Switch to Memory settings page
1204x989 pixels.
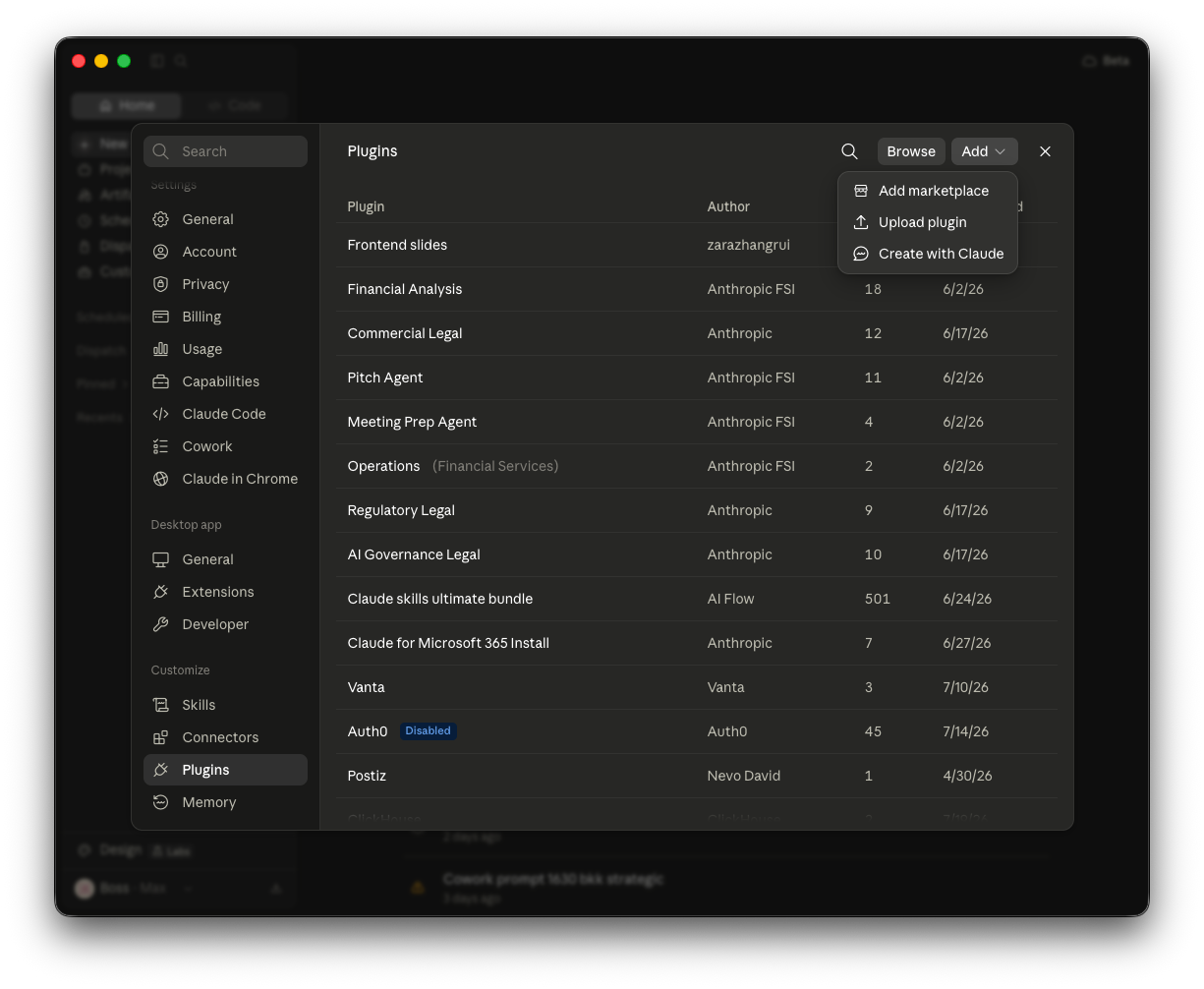pos(225,802)
